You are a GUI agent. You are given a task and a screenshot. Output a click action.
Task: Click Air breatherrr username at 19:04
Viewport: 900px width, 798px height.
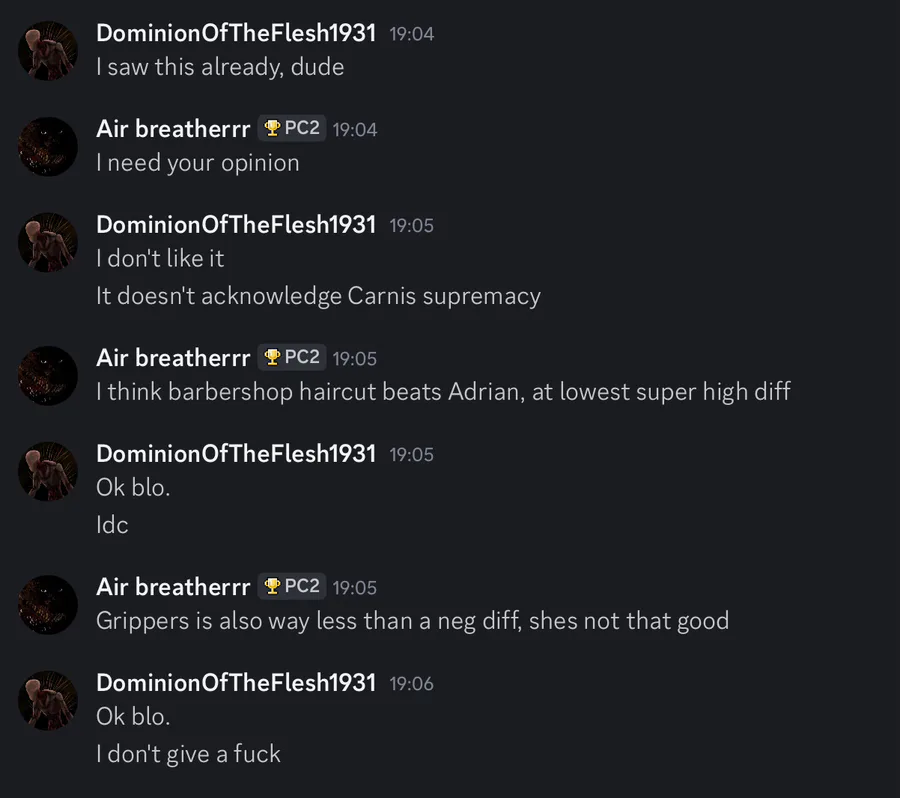[x=173, y=129]
